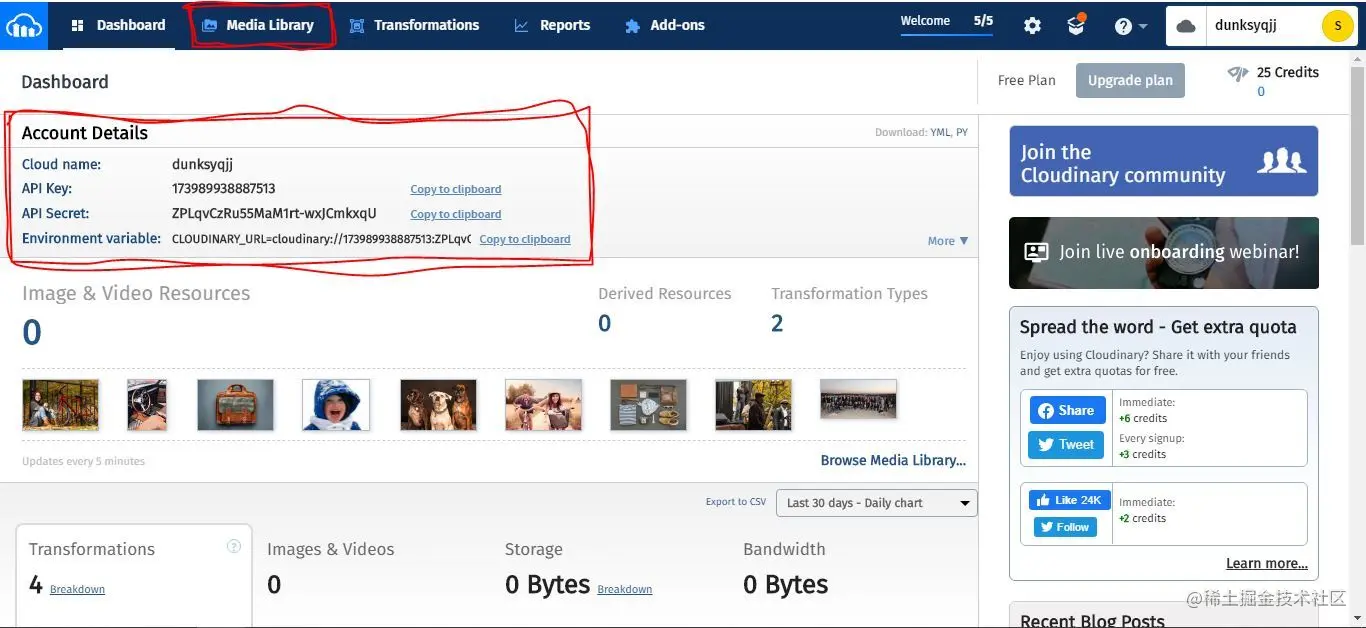Open the Storage Breakdown link

pos(625,589)
